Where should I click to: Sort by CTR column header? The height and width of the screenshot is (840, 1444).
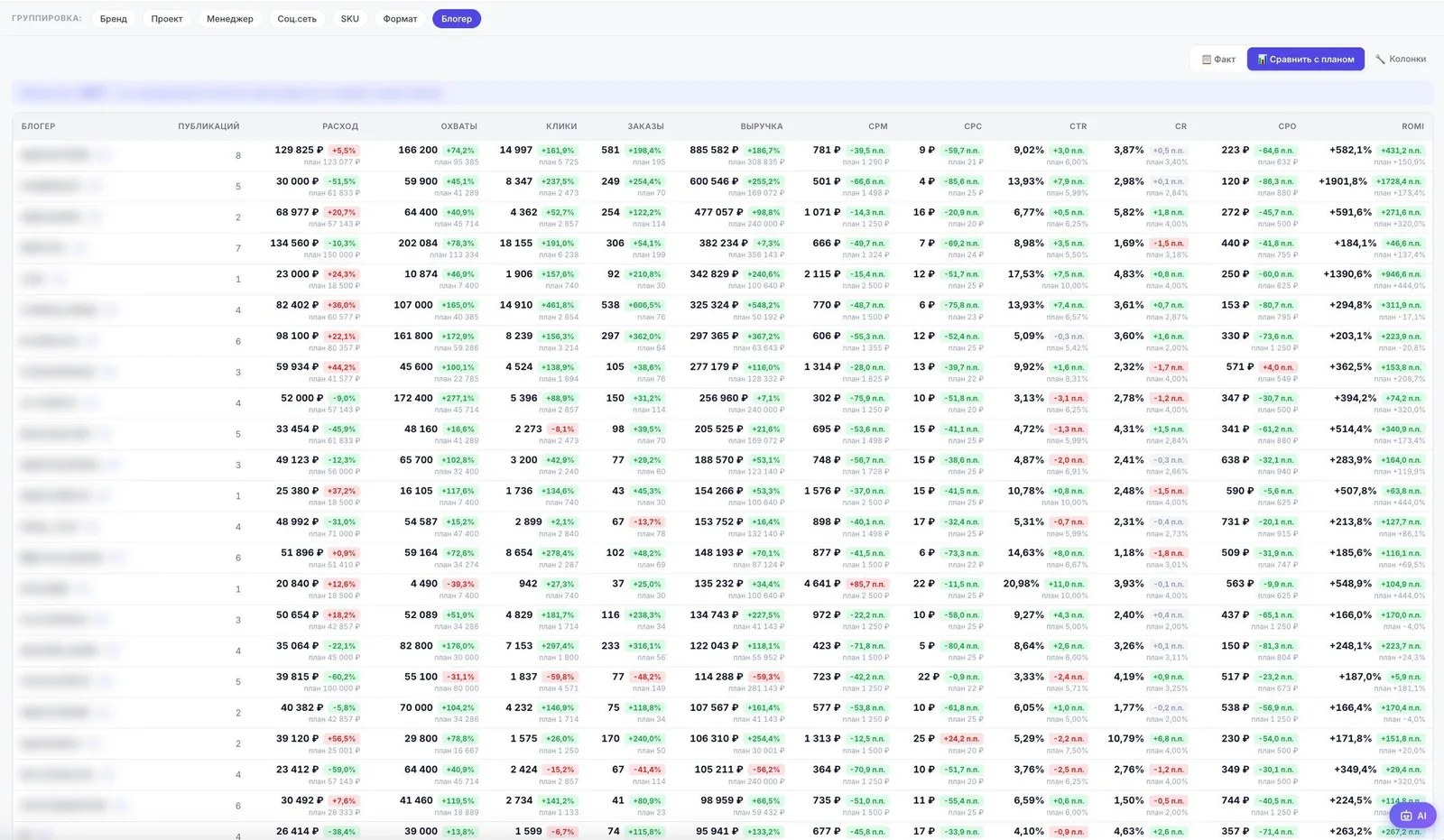click(x=1078, y=126)
